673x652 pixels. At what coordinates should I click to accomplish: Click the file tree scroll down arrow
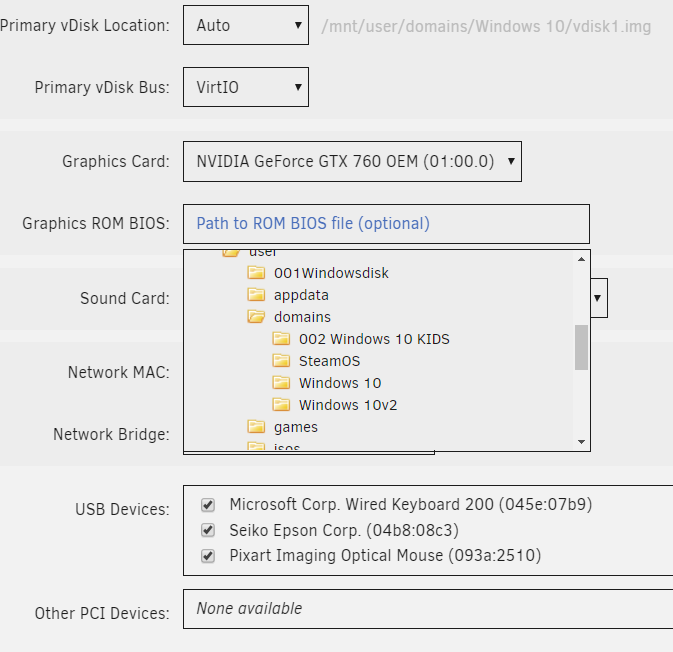point(582,442)
